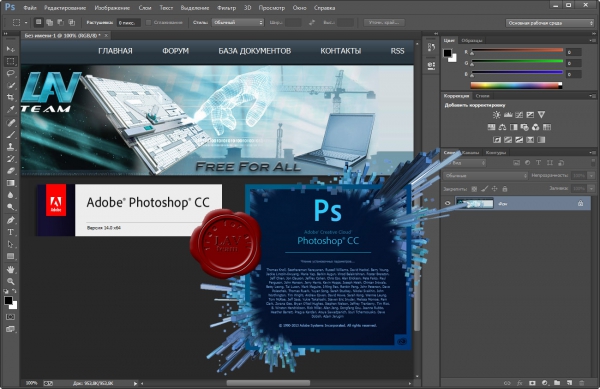Select the Move tool
The height and width of the screenshot is (389, 600).
click(x=10, y=49)
